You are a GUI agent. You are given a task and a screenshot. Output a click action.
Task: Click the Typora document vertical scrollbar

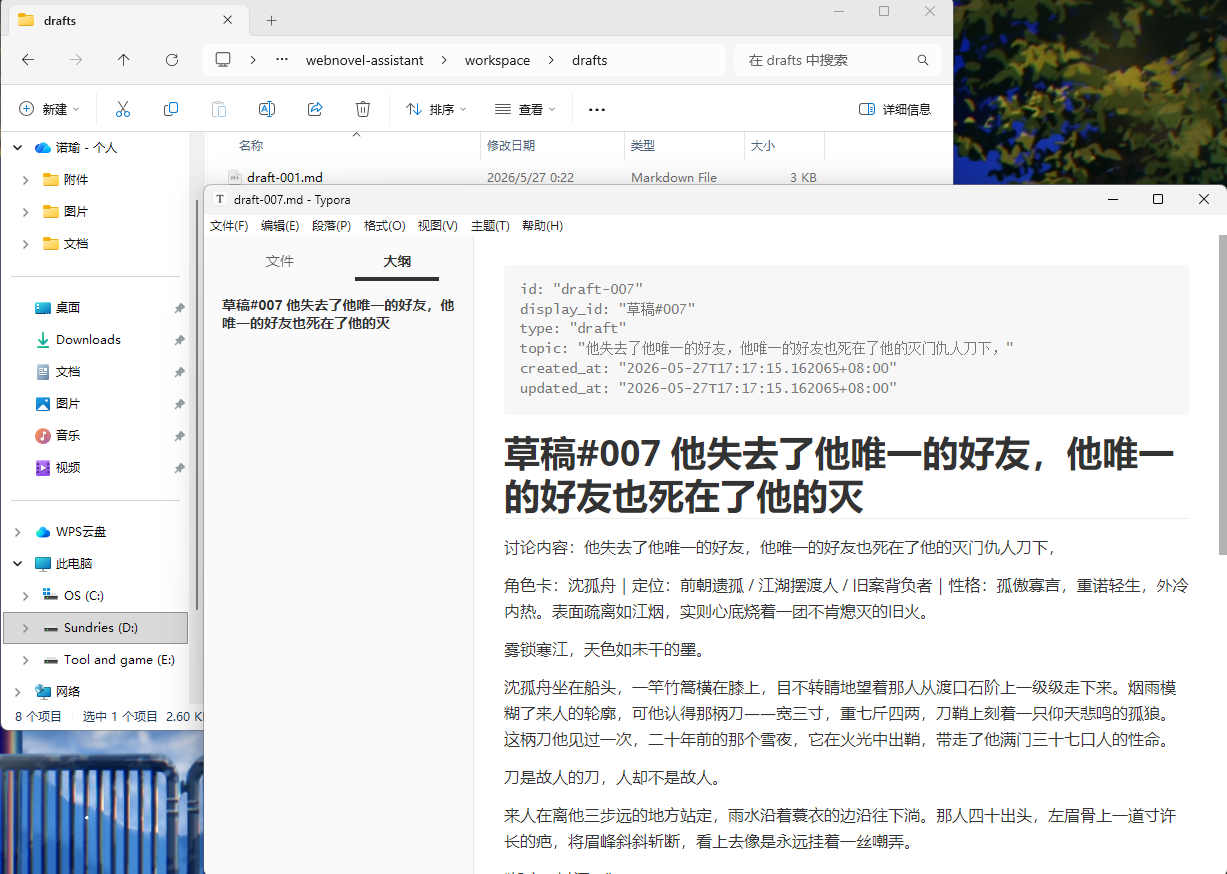(x=1222, y=394)
